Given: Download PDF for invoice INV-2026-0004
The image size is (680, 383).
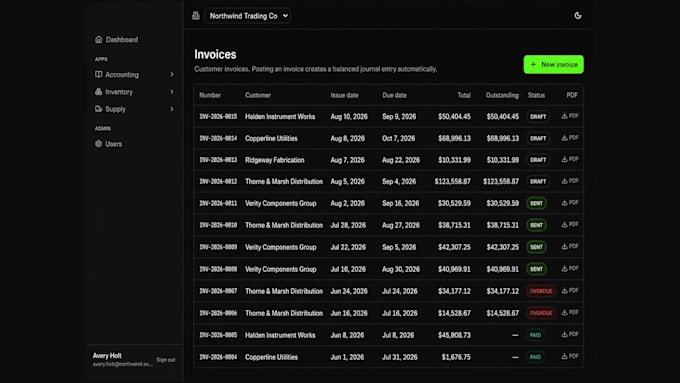Looking at the screenshot, I should (x=570, y=356).
